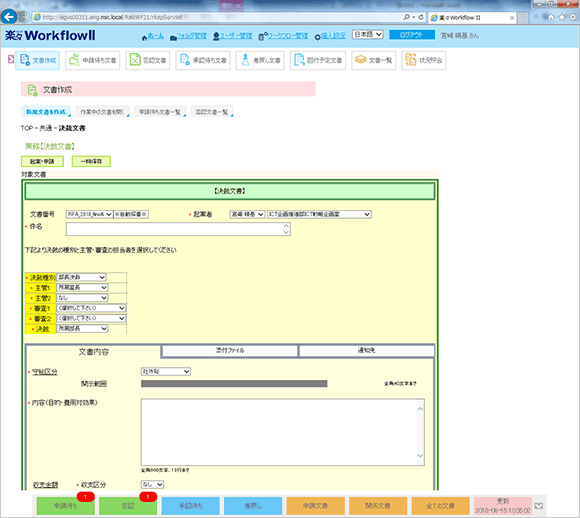Click the 承認待ち blue bottom button
Image resolution: width=580 pixels, height=518 pixels.
click(x=190, y=506)
